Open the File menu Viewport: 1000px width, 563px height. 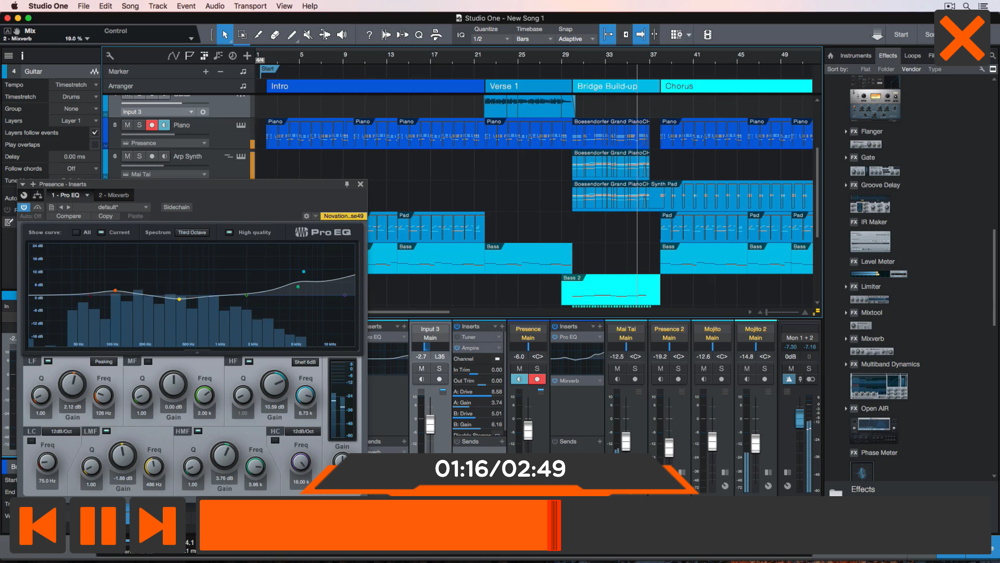[84, 6]
